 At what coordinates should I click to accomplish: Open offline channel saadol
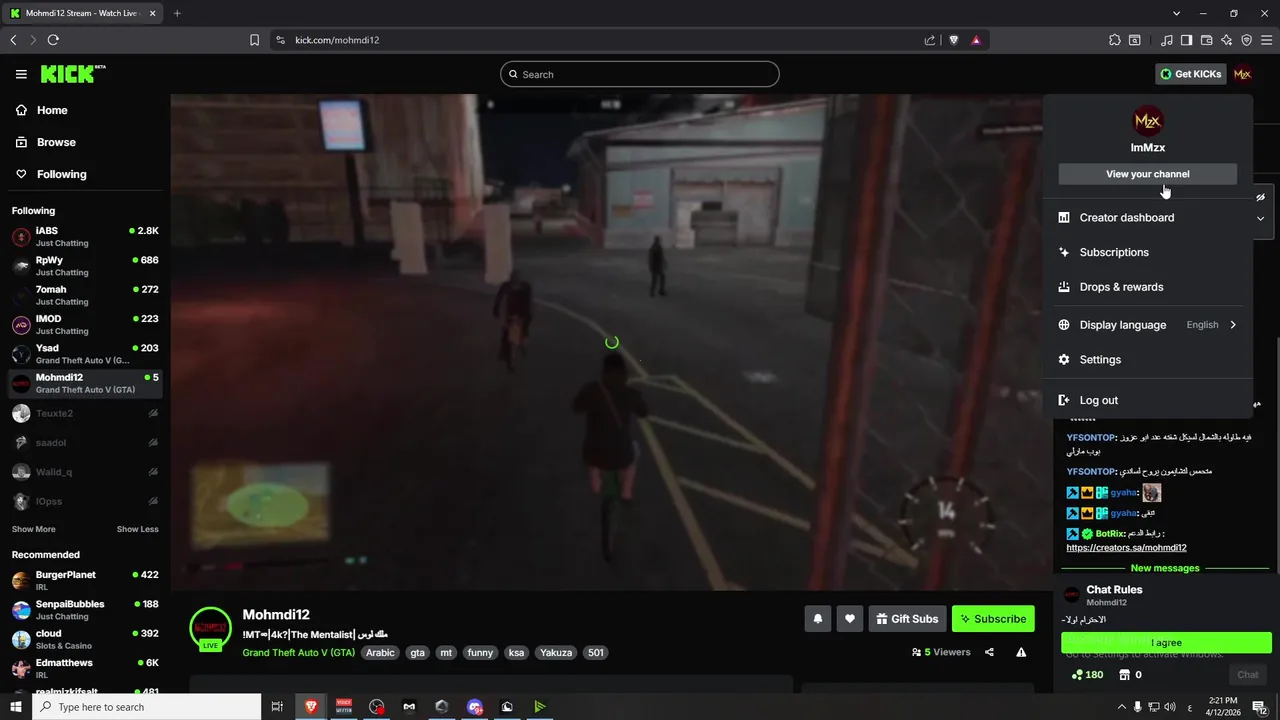coord(85,442)
